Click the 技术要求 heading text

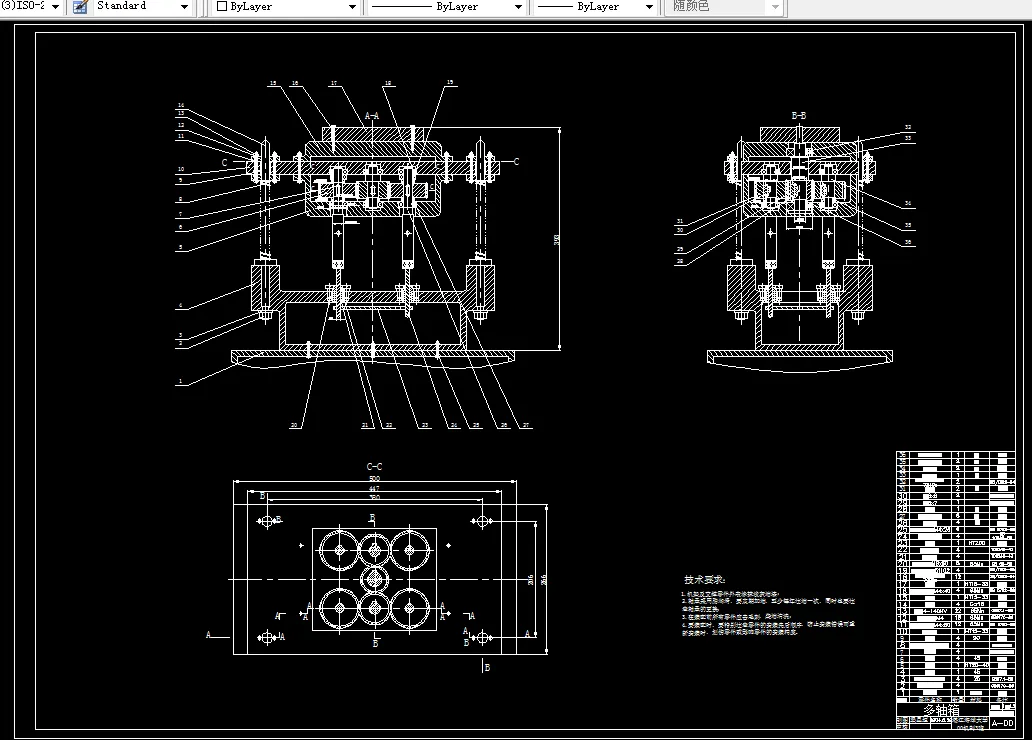(704, 580)
